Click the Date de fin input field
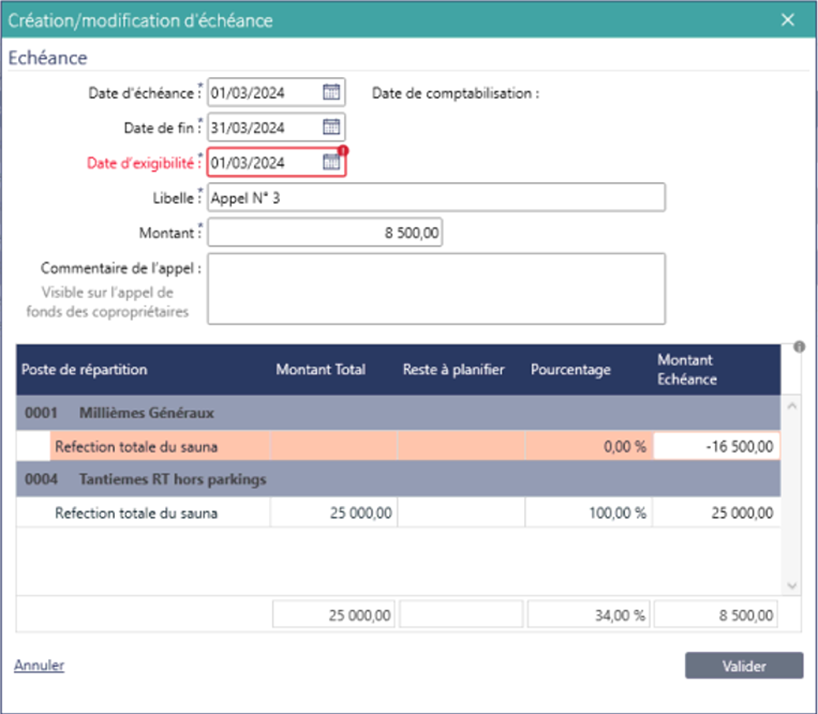818x714 pixels. click(276, 127)
